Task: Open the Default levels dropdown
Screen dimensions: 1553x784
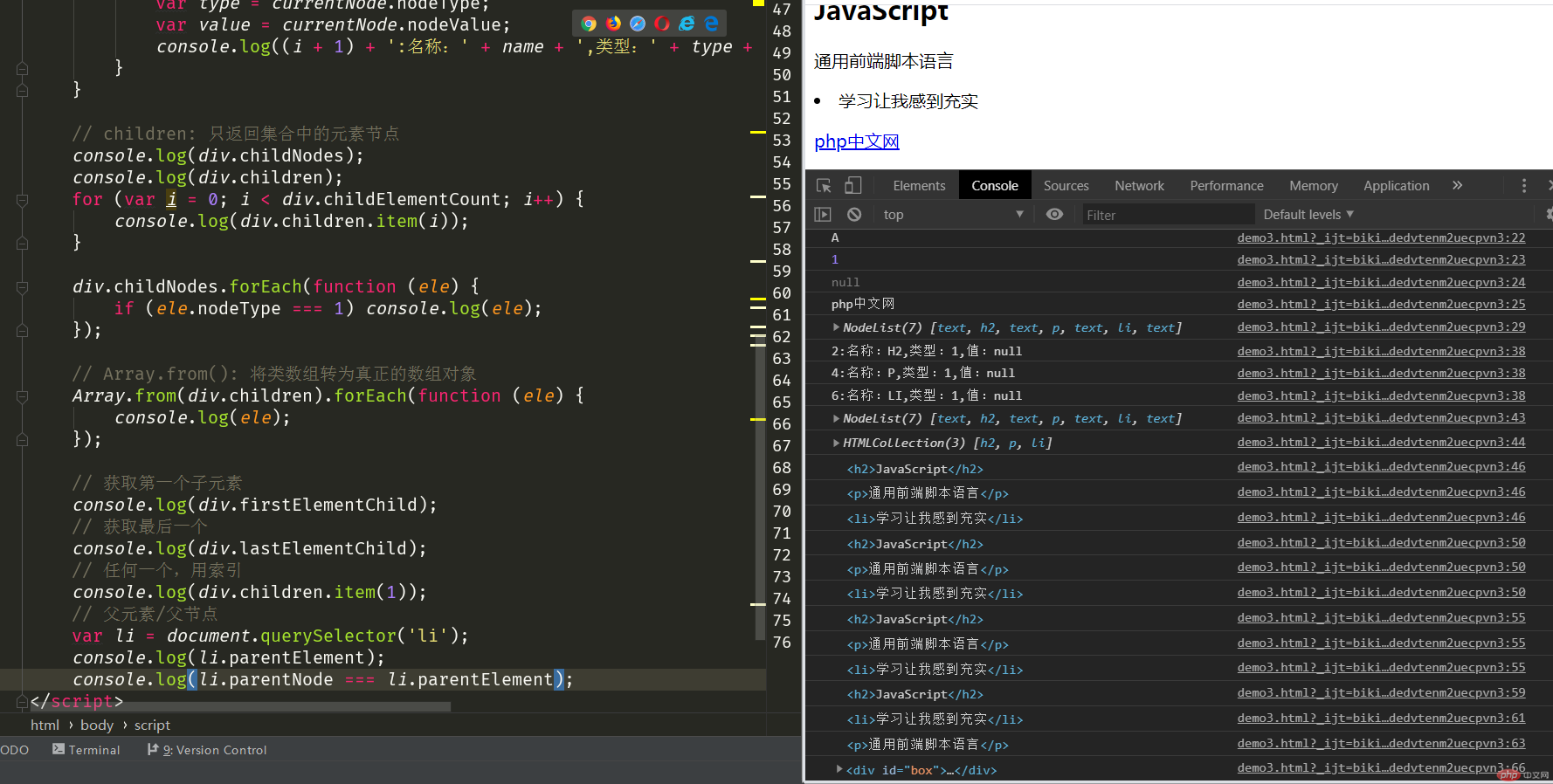Action: 1308,214
